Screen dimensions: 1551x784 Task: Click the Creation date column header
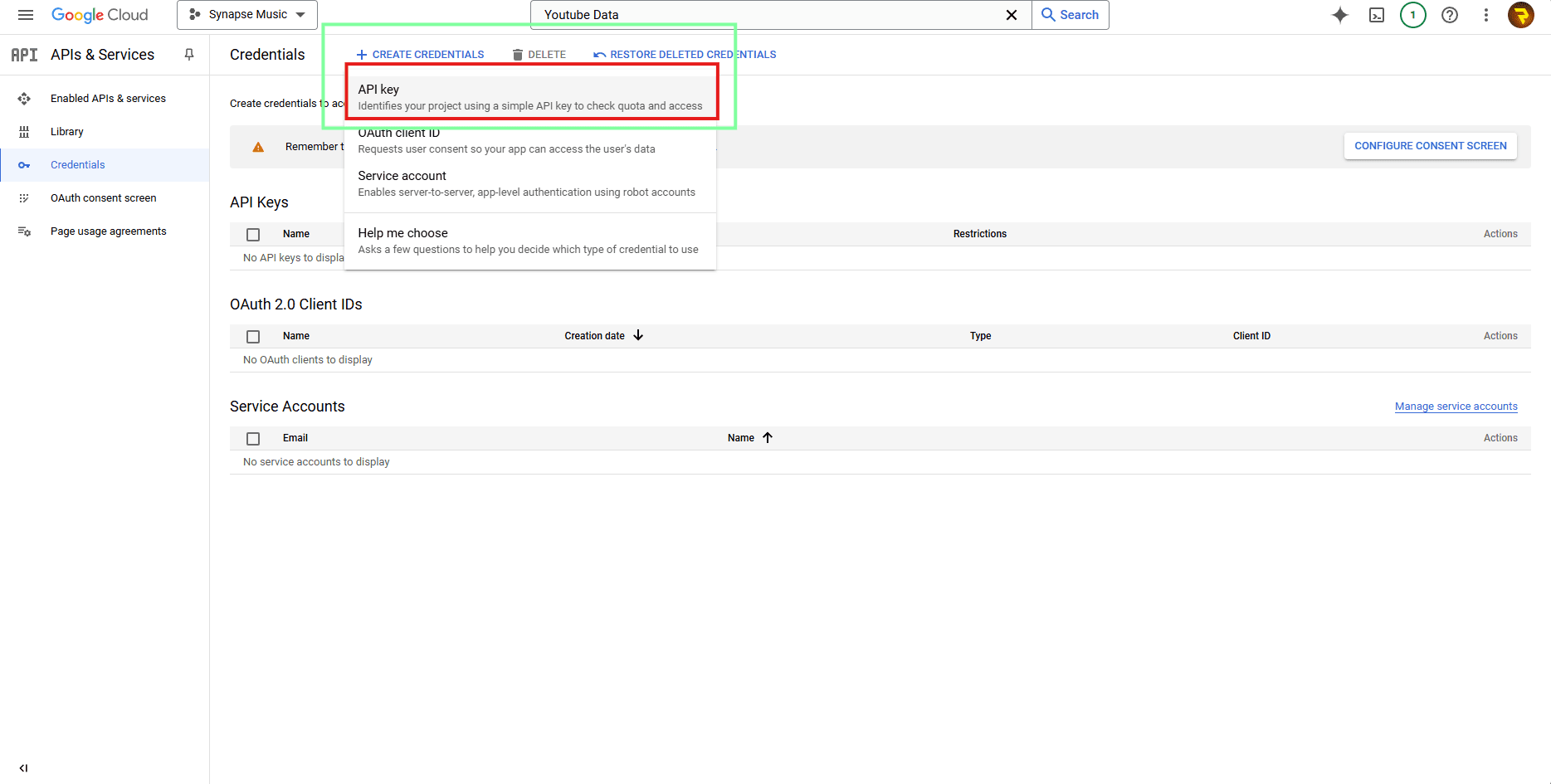click(x=595, y=336)
